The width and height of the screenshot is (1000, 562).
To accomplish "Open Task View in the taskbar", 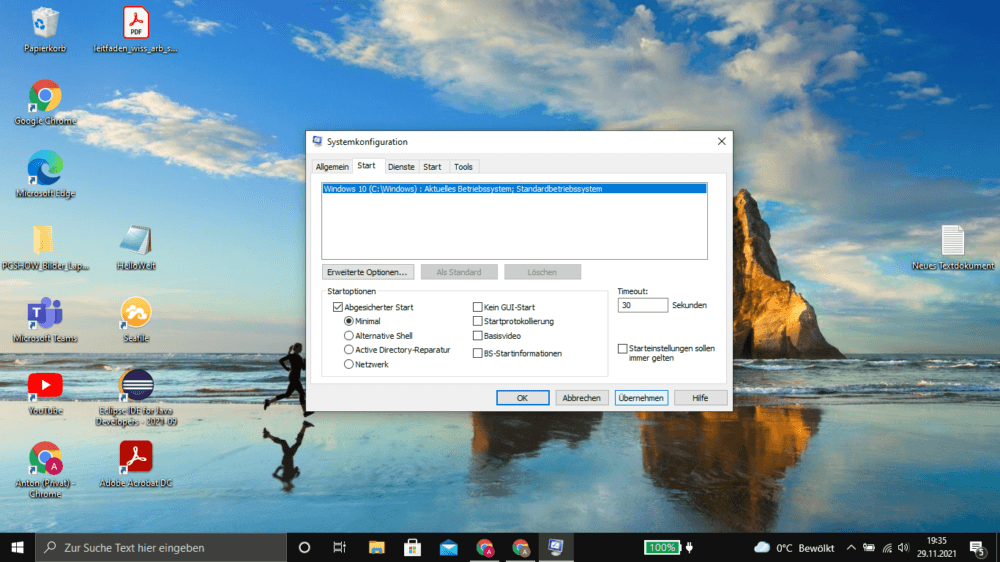I will (x=339, y=547).
